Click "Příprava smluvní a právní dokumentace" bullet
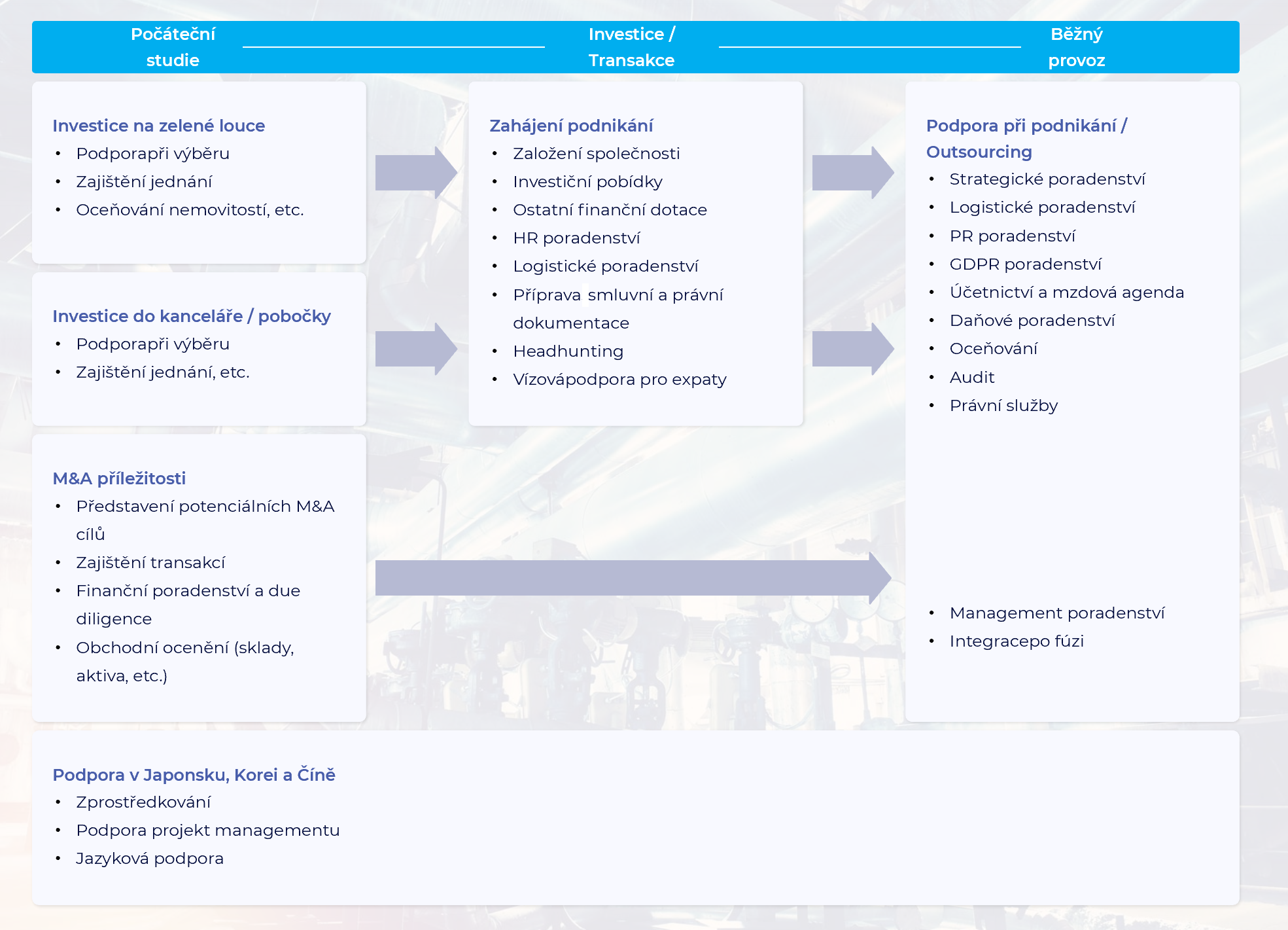Viewport: 1288px width, 930px height. coord(618,309)
